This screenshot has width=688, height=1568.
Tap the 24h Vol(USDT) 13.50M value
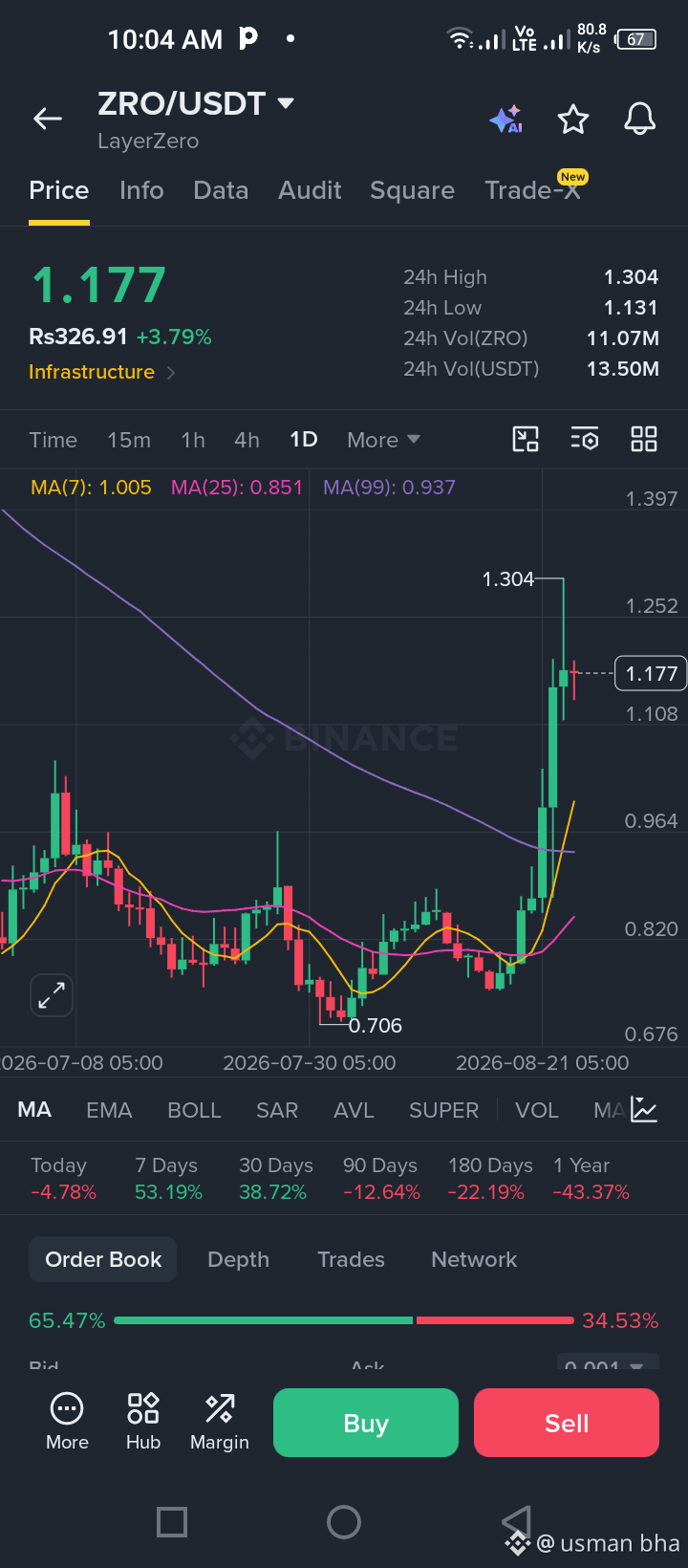tap(623, 369)
